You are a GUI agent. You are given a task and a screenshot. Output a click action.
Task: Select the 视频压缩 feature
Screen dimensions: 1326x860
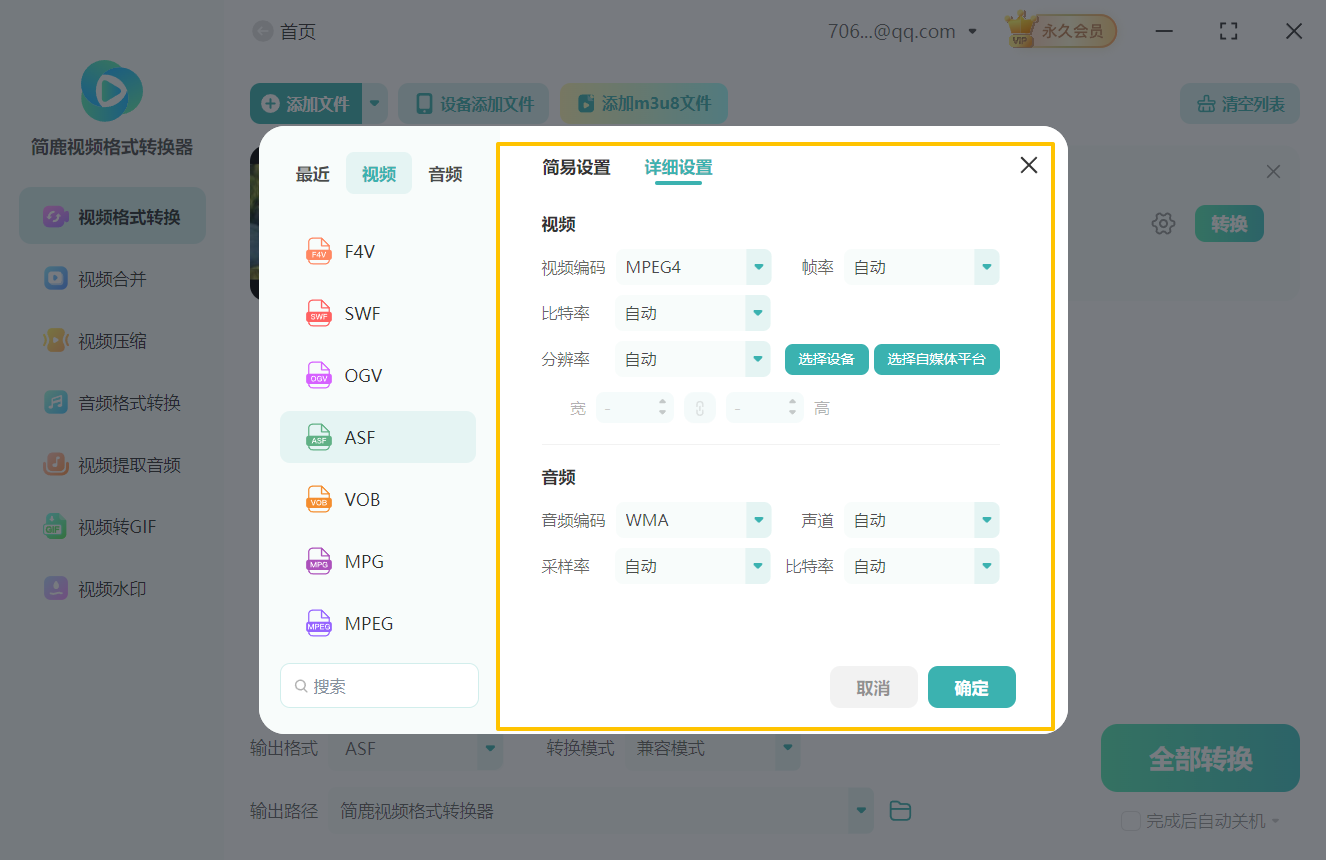point(111,340)
